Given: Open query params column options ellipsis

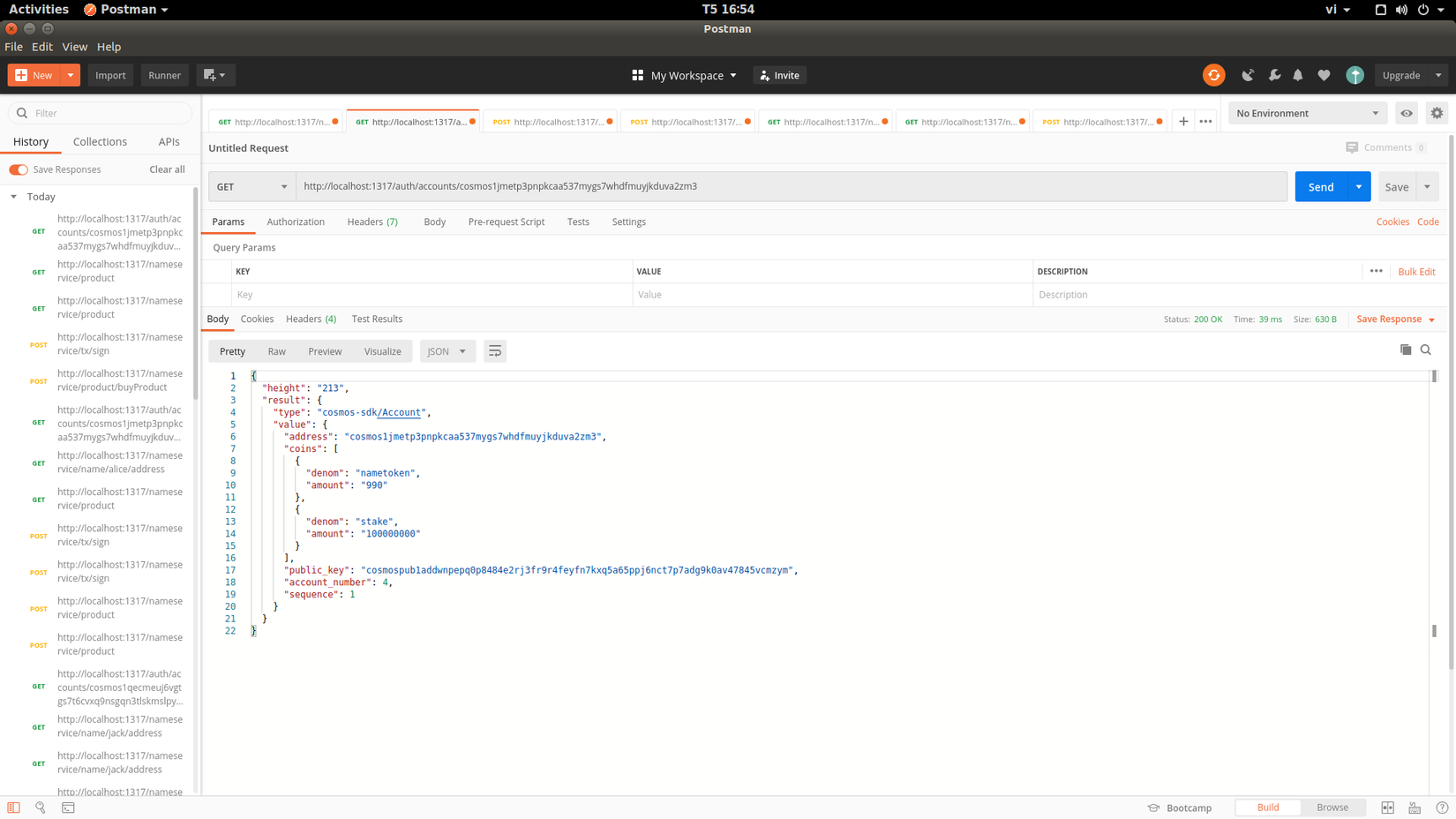Looking at the screenshot, I should point(1377,271).
